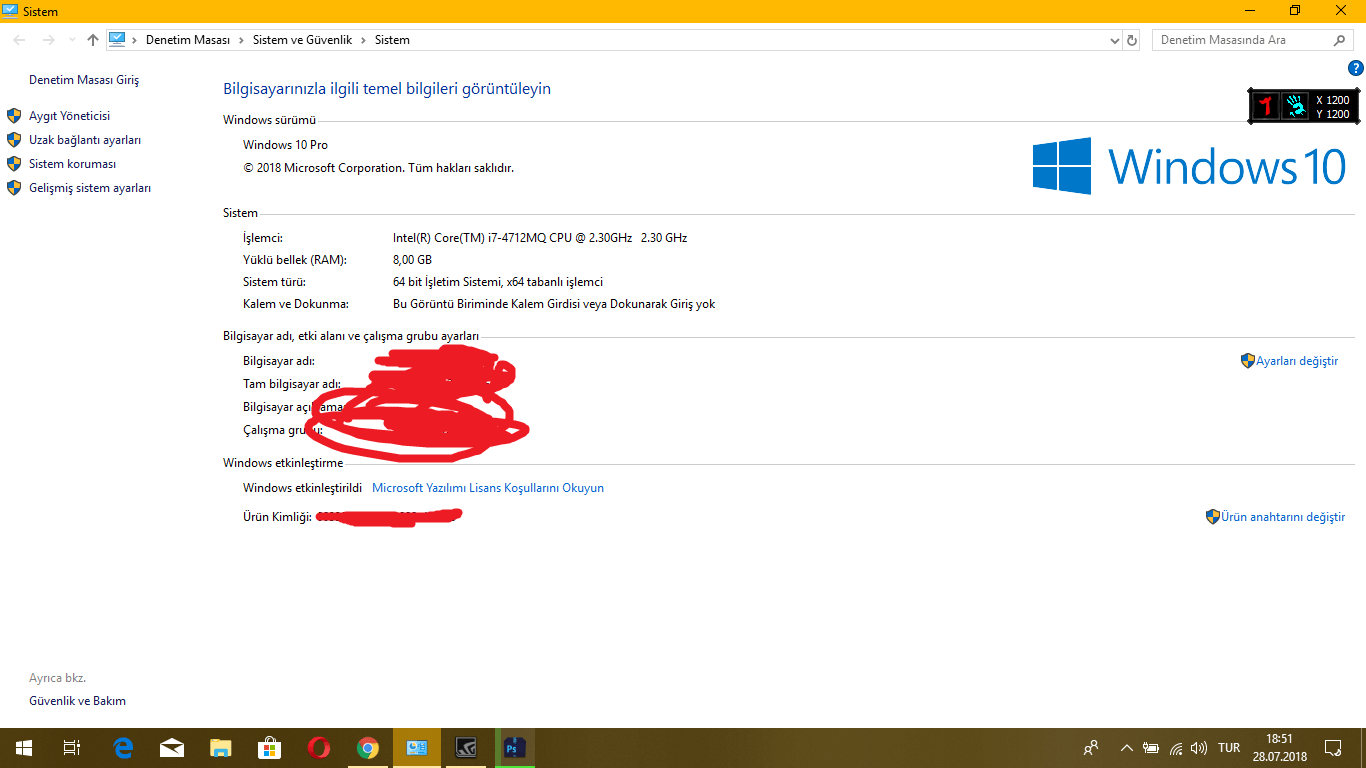The width and height of the screenshot is (1366, 768).
Task: Click Ürün anahtarını değiştir link
Action: (x=1283, y=517)
